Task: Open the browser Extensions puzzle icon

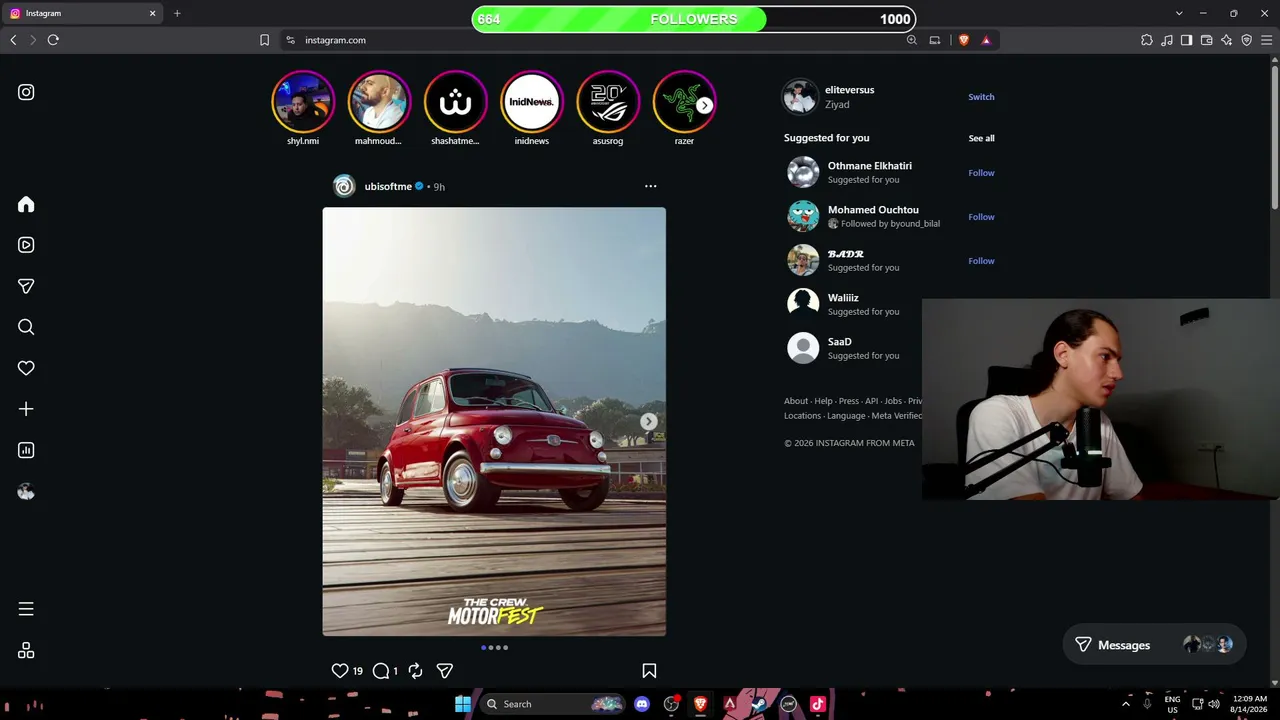Action: [x=1147, y=40]
